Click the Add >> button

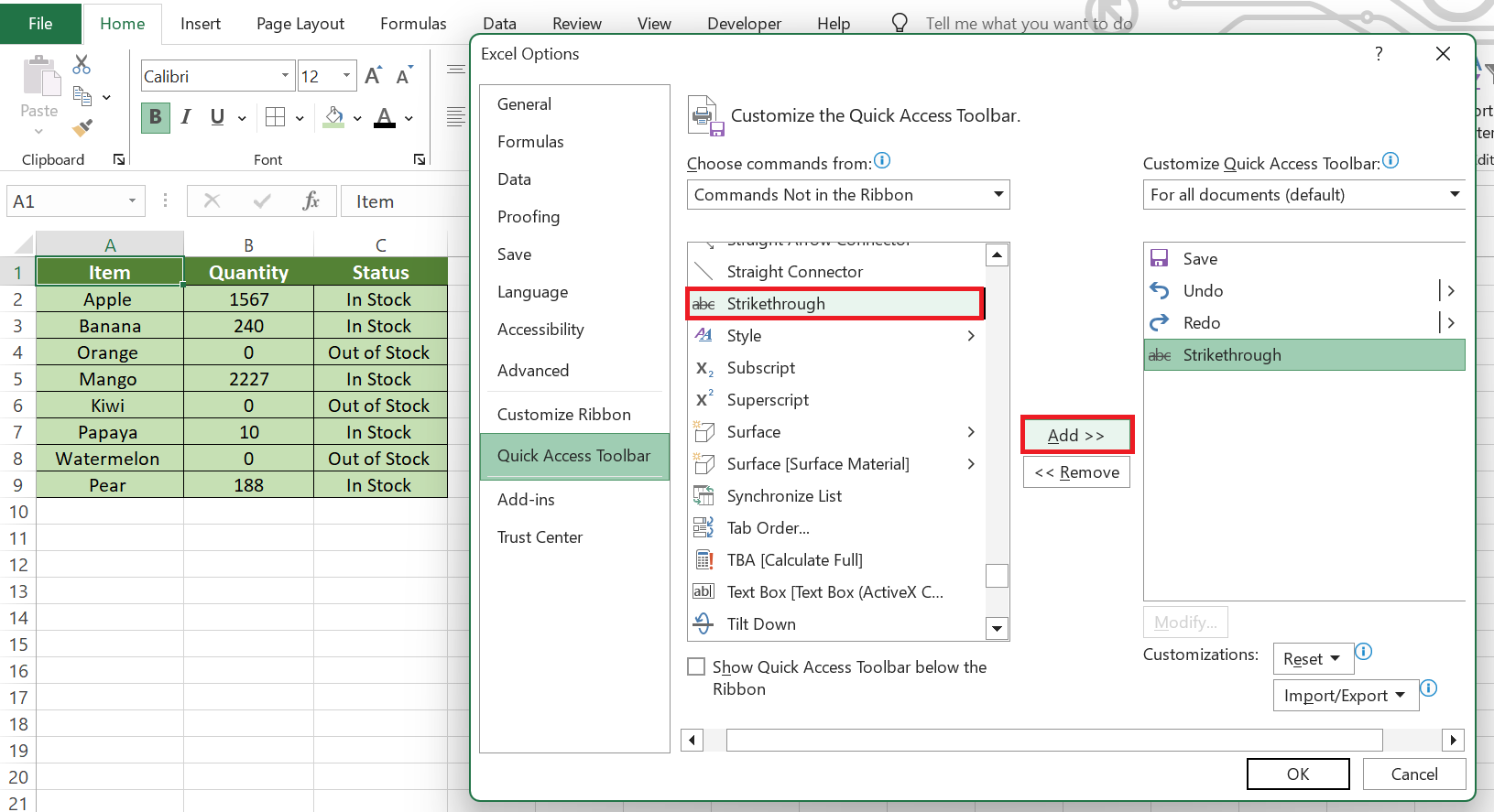point(1077,435)
